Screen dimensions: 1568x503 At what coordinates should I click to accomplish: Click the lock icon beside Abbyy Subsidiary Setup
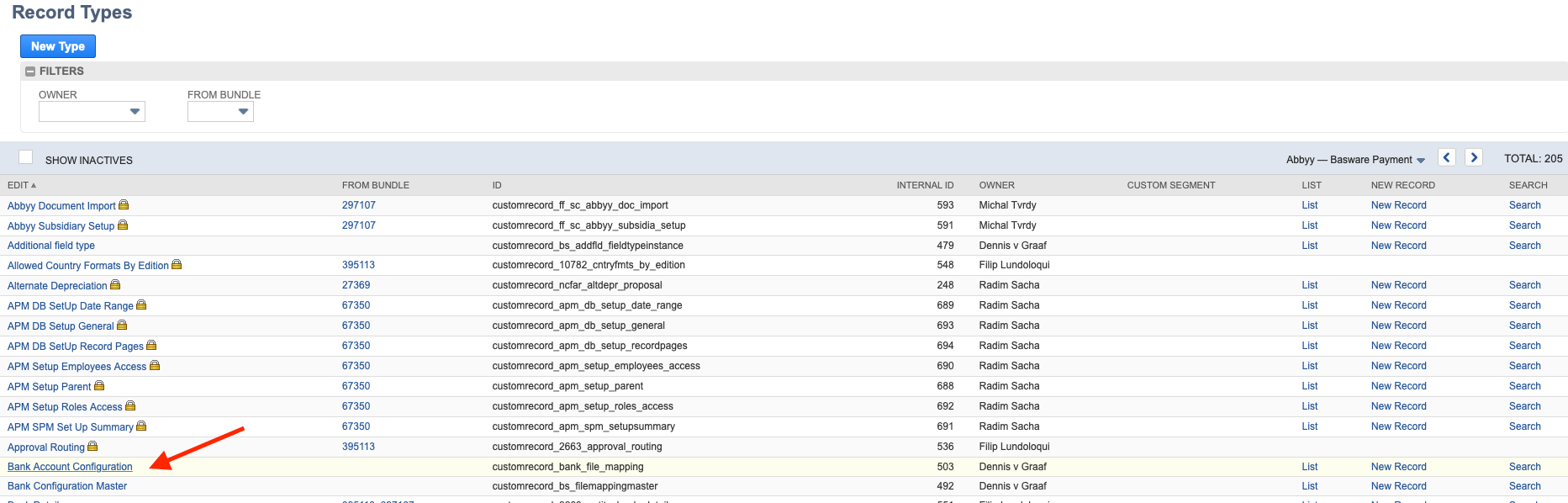(123, 225)
